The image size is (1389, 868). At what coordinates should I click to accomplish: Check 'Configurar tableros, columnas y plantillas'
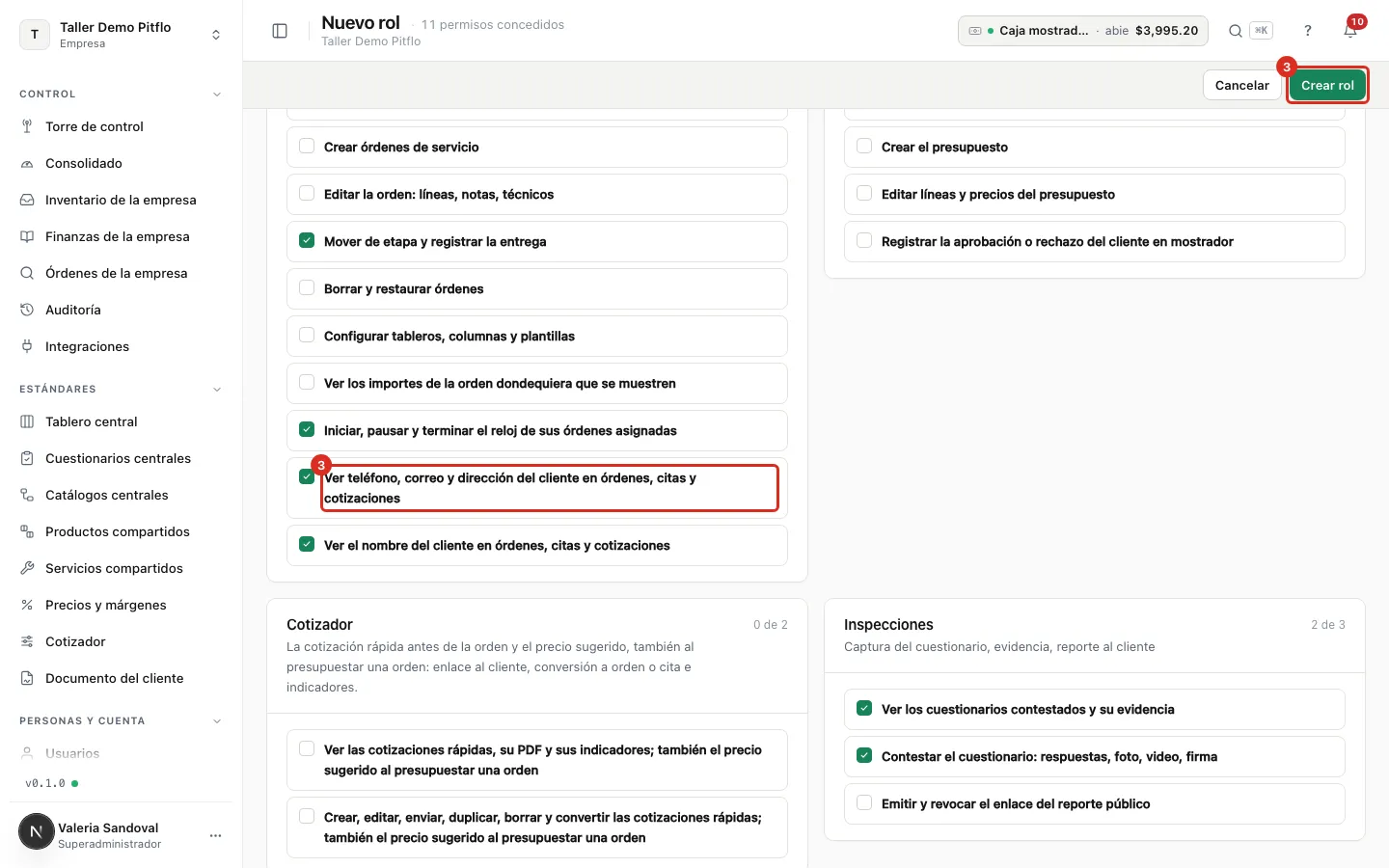[307, 336]
